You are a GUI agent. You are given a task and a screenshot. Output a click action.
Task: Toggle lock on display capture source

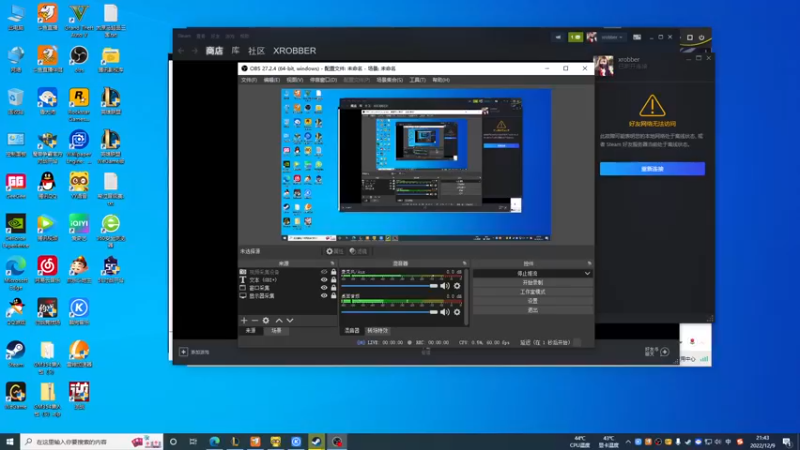click(334, 295)
